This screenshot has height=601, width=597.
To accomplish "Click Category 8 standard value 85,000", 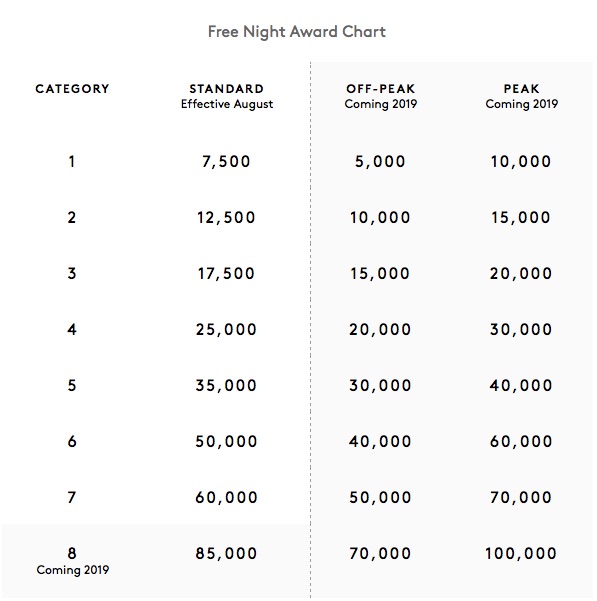I will [x=226, y=553].
